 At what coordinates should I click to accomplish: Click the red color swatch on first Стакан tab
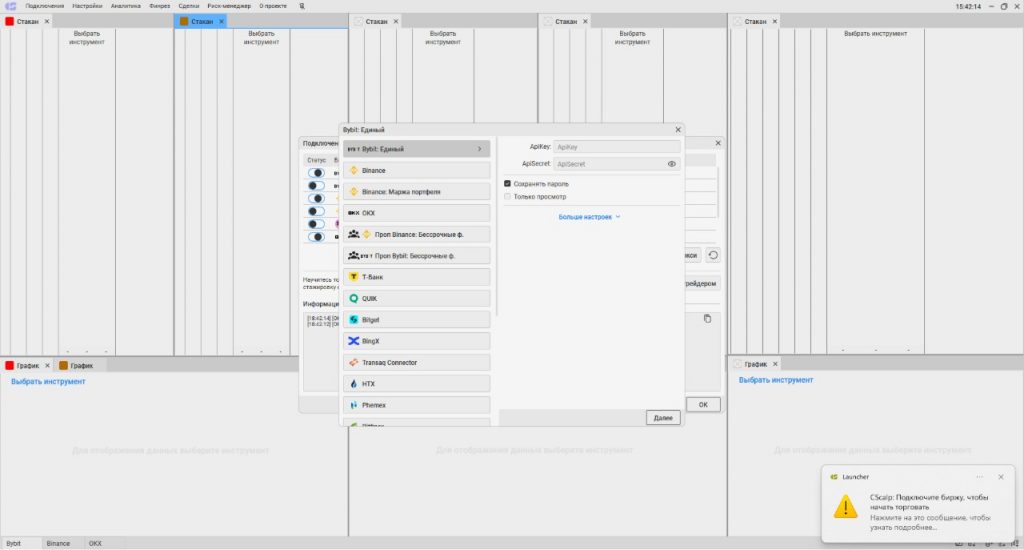tap(10, 21)
